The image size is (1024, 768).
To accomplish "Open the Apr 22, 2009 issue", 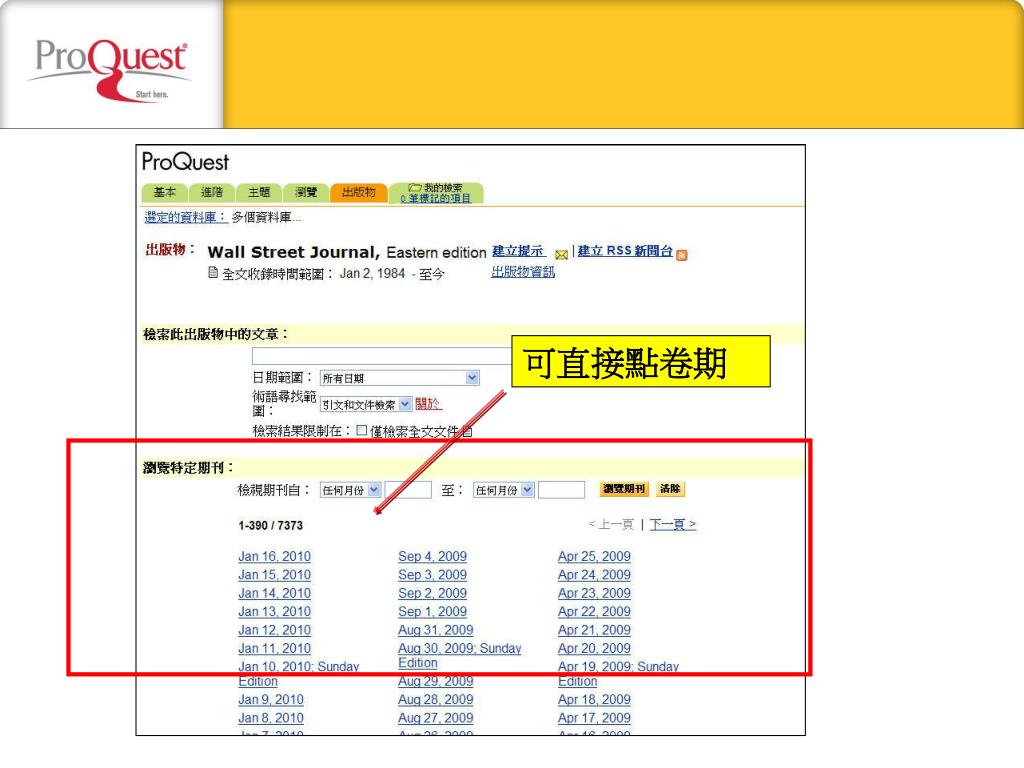I will tap(594, 611).
